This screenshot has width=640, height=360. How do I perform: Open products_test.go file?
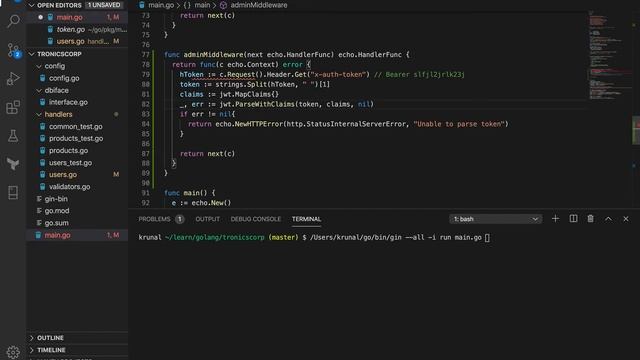76,138
